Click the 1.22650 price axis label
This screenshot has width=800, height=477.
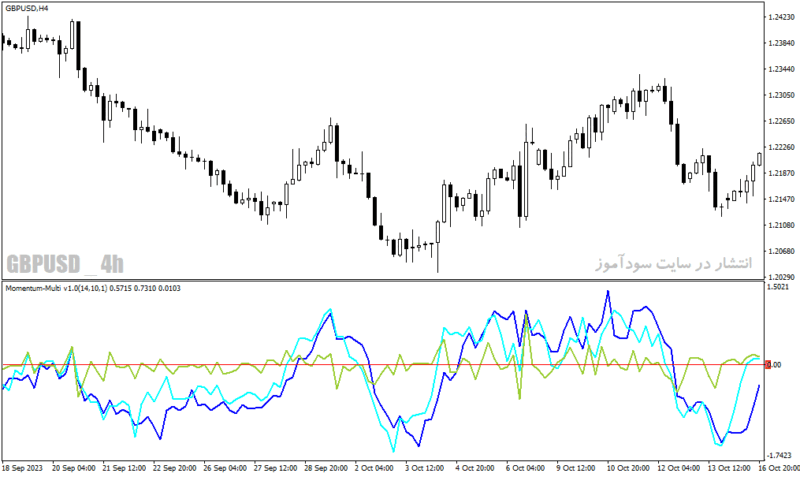[x=782, y=121]
